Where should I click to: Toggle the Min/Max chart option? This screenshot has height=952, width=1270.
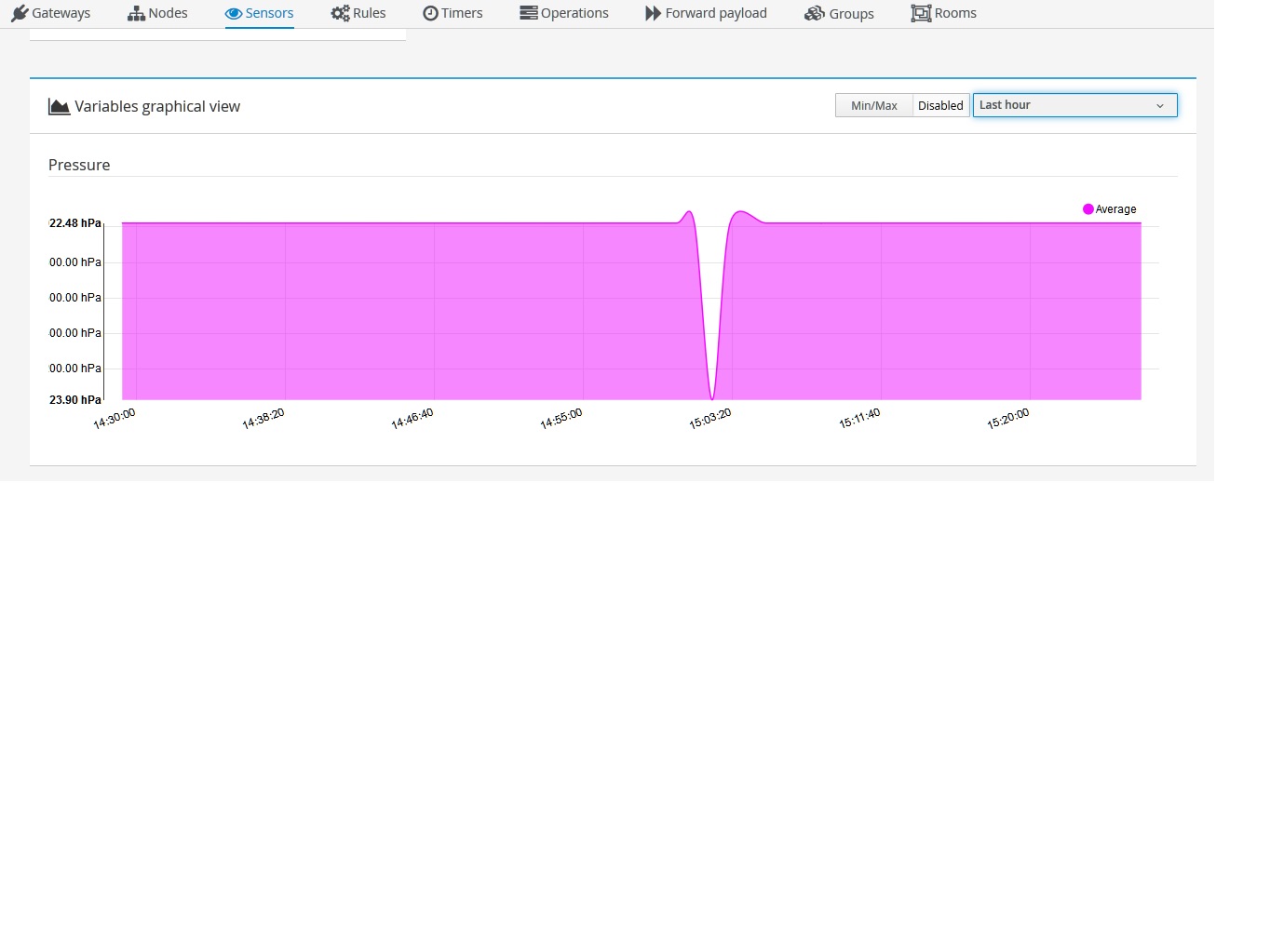pyautogui.click(x=873, y=105)
